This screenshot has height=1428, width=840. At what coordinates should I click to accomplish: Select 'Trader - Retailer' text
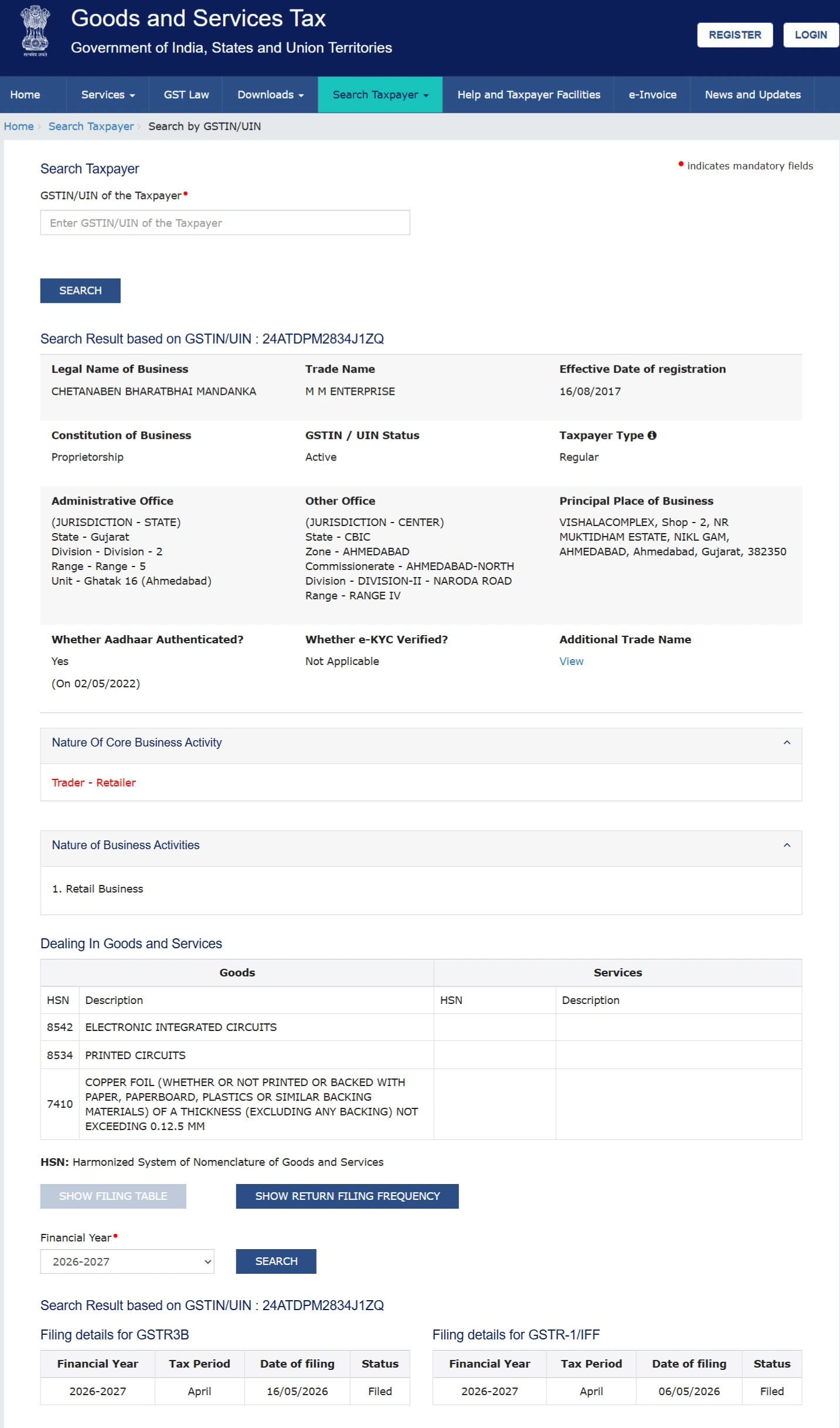94,782
